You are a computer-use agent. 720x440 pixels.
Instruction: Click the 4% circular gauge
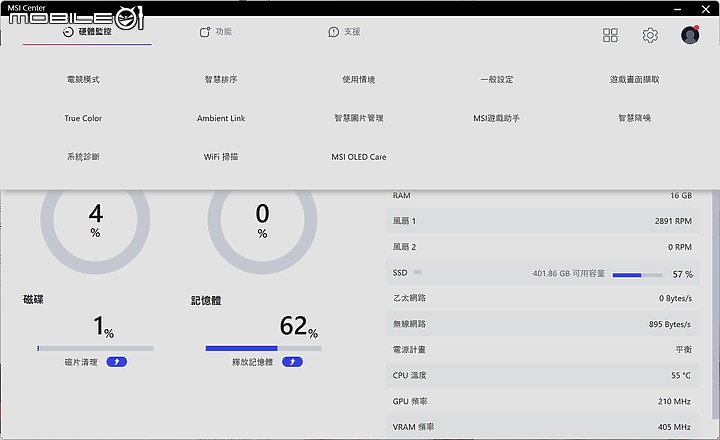click(95, 220)
